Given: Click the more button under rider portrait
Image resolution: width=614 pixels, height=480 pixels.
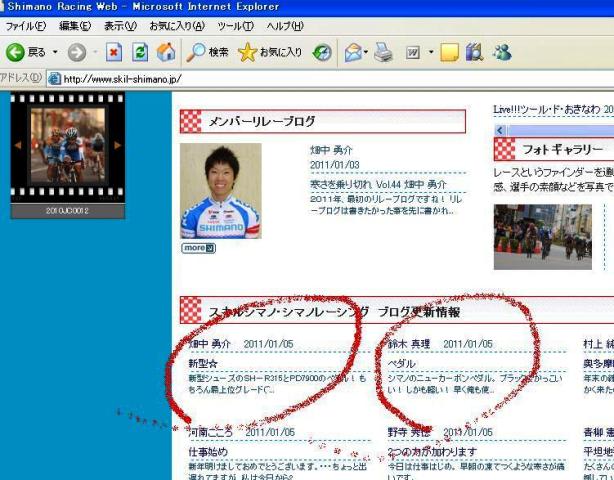Looking at the screenshot, I should tap(199, 248).
